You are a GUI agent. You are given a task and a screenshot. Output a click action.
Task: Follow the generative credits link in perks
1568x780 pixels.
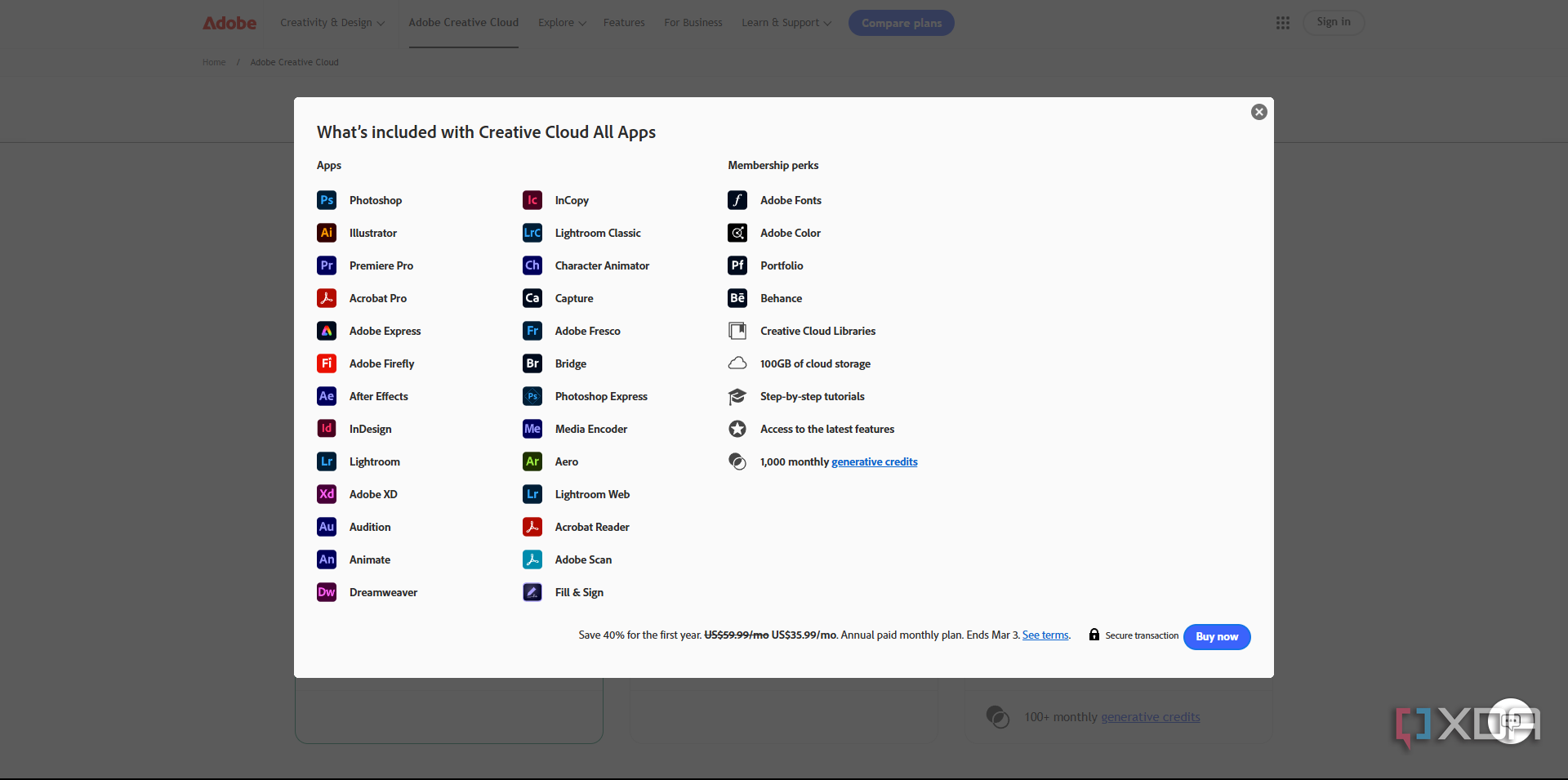(874, 462)
